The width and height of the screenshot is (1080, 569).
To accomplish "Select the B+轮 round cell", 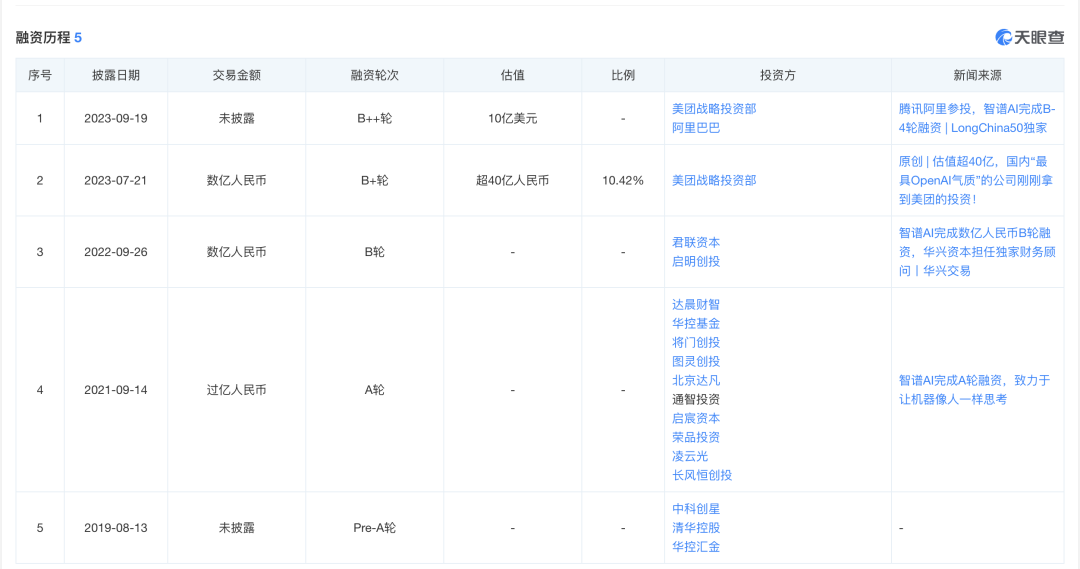I will pyautogui.click(x=374, y=180).
